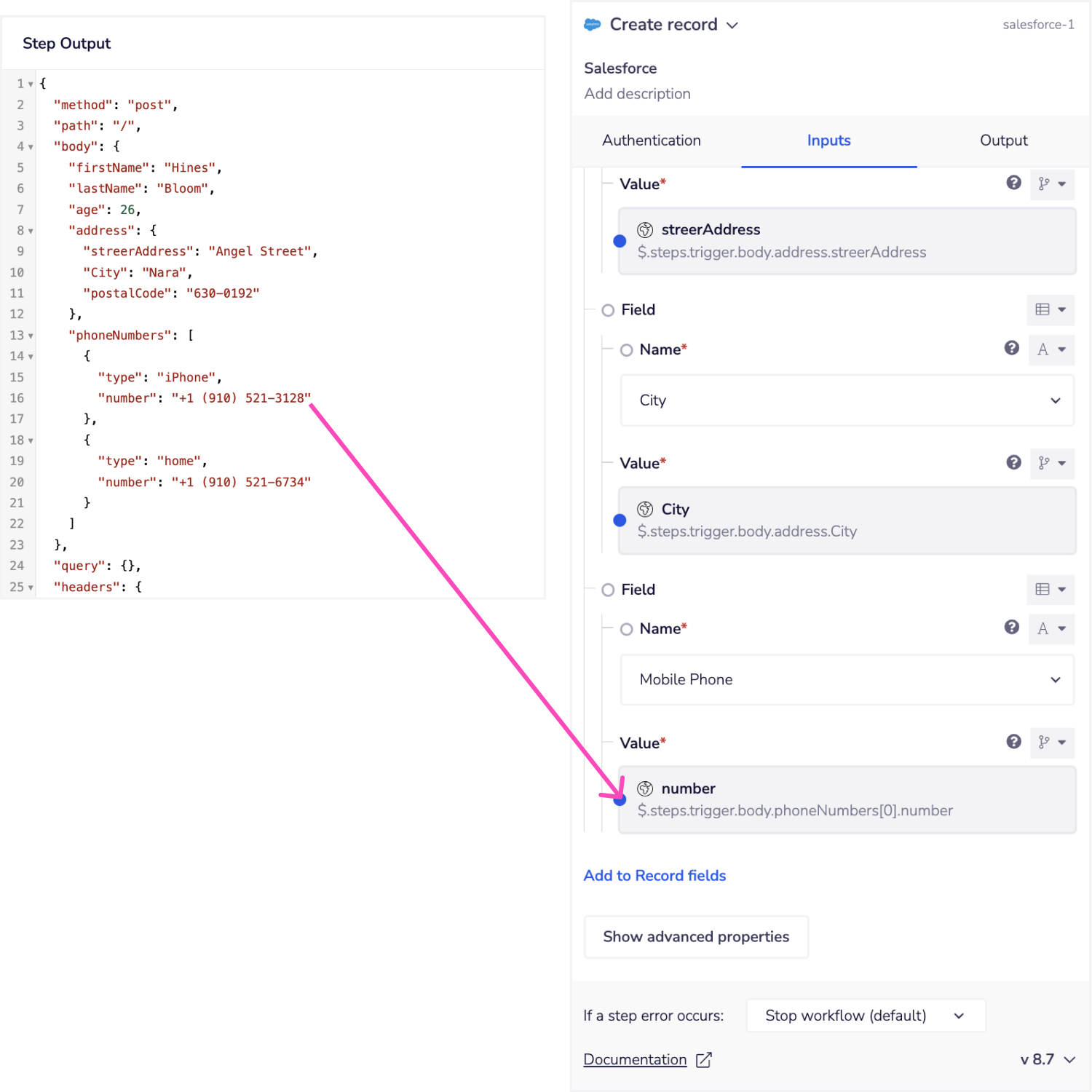Toggle circle beside Mobile Phone Name label
1092x1092 pixels.
tap(626, 629)
